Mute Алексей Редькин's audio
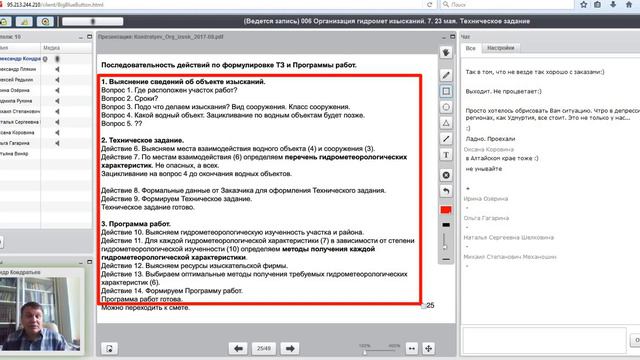The width and height of the screenshot is (640, 360). [x=58, y=80]
